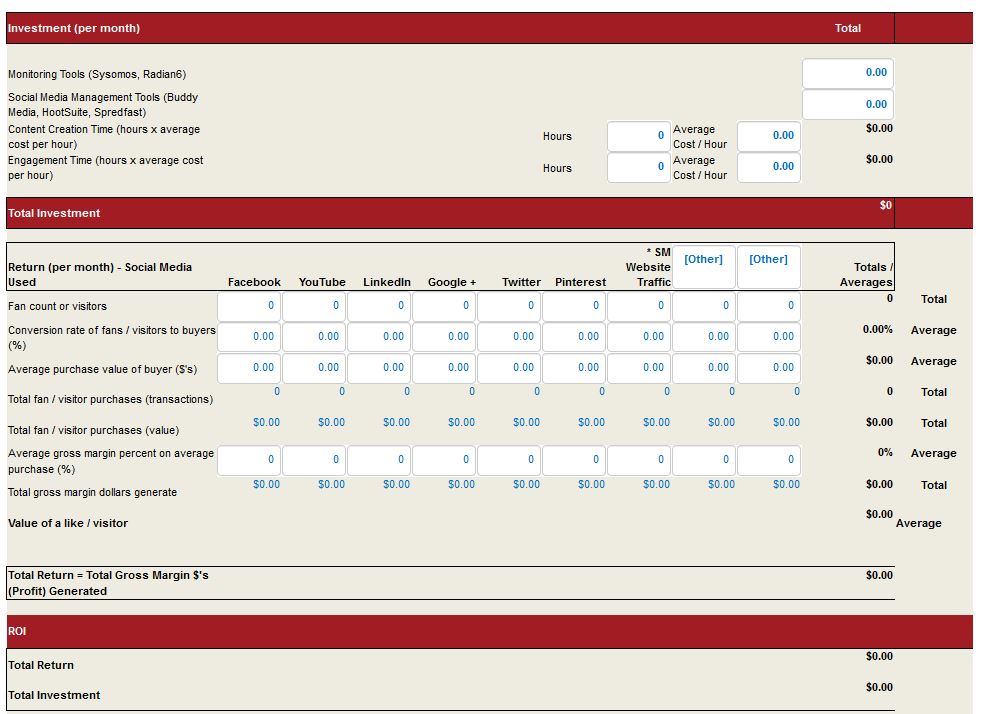The image size is (985, 714).
Task: Click SM Website Traffic conversion rate field
Action: (638, 337)
